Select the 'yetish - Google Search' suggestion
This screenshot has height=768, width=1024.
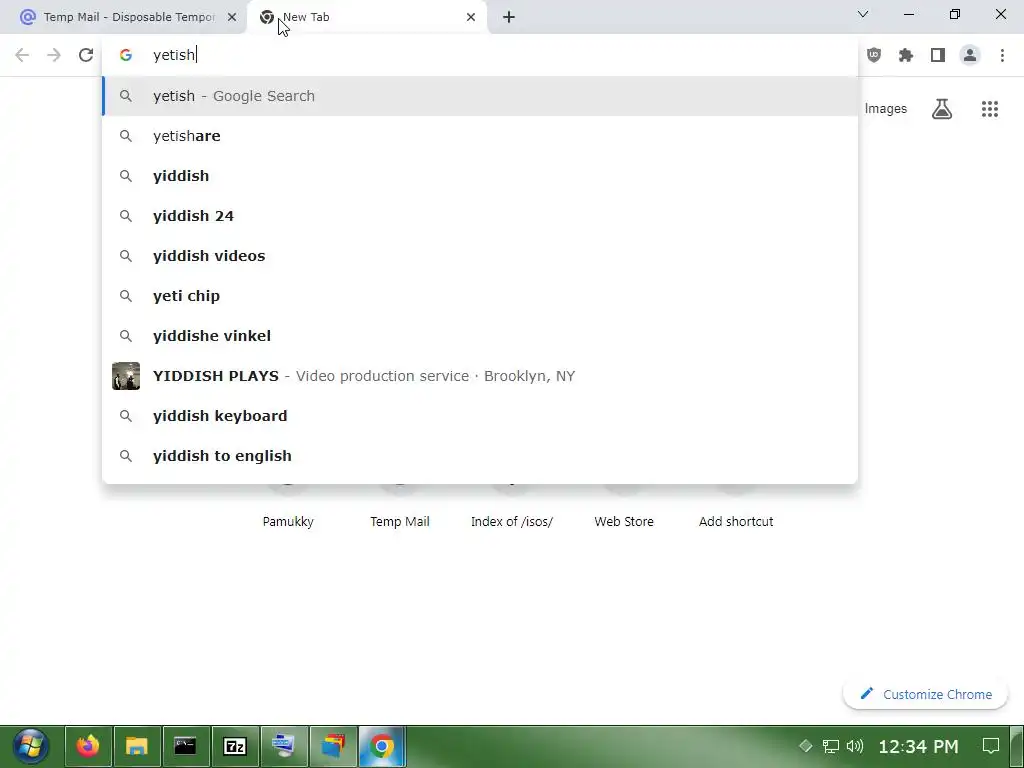point(480,96)
